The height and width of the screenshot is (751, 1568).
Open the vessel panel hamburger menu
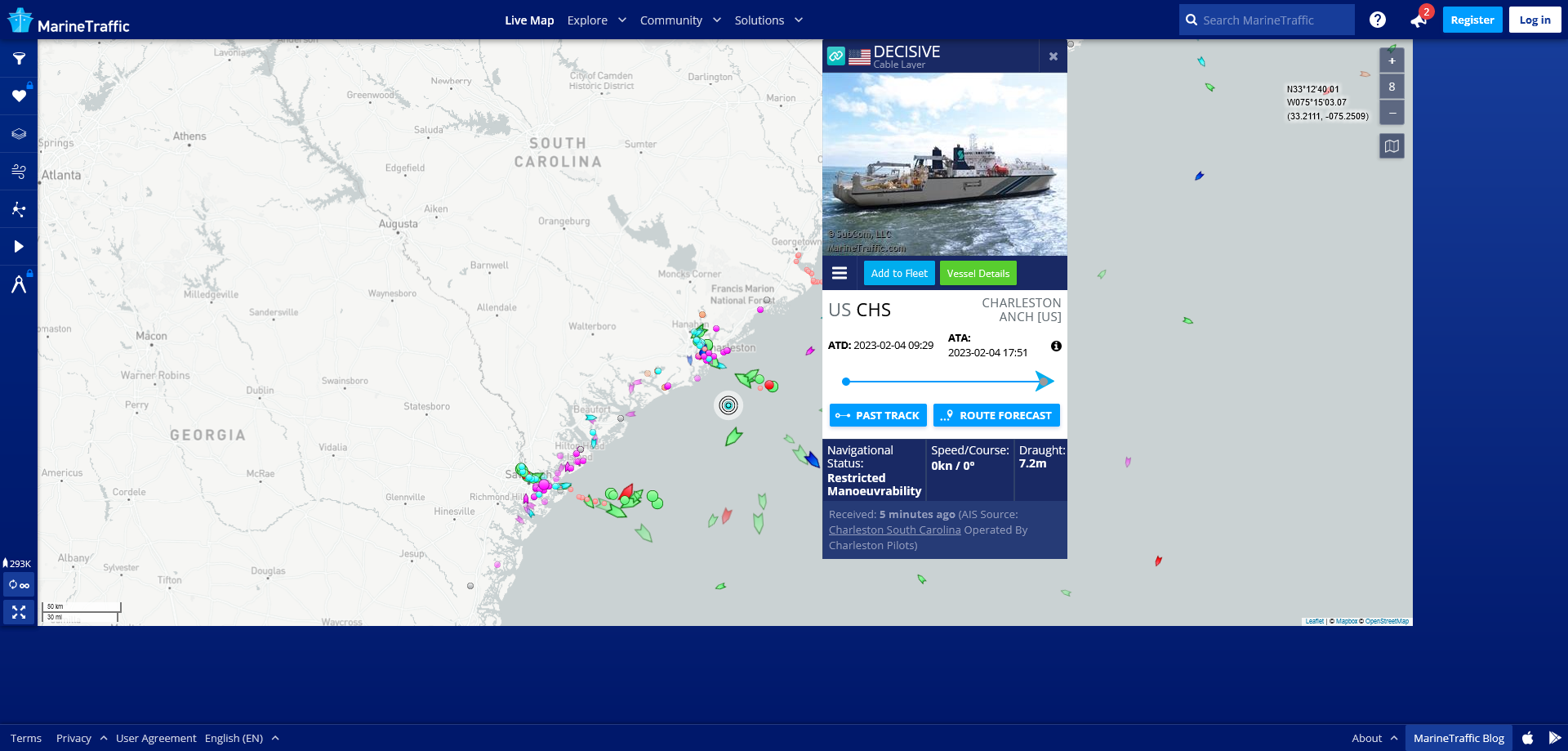pyautogui.click(x=840, y=273)
